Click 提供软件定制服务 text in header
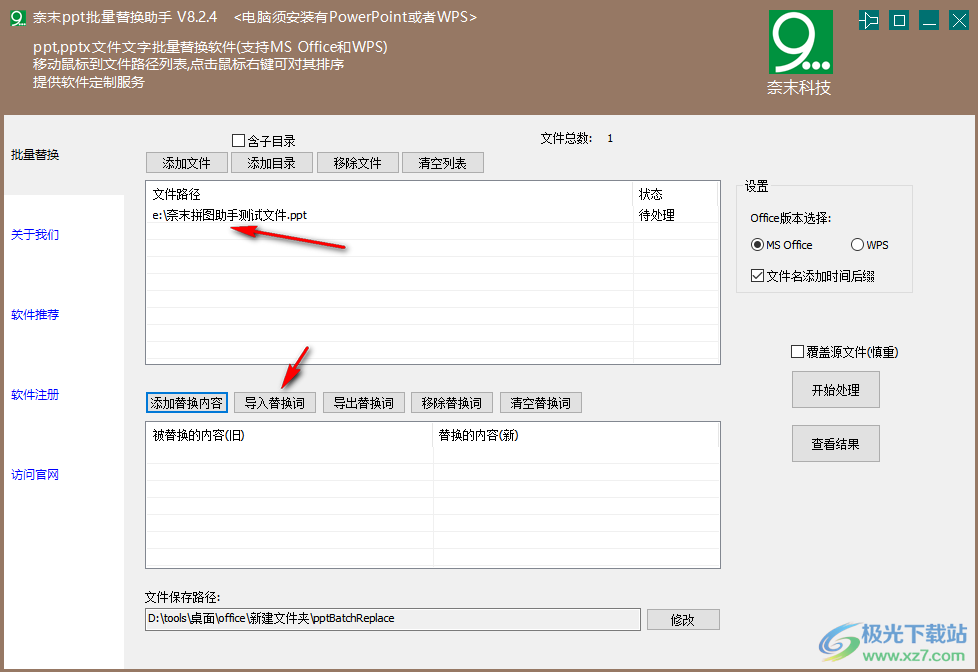The width and height of the screenshot is (978, 672). 89,82
